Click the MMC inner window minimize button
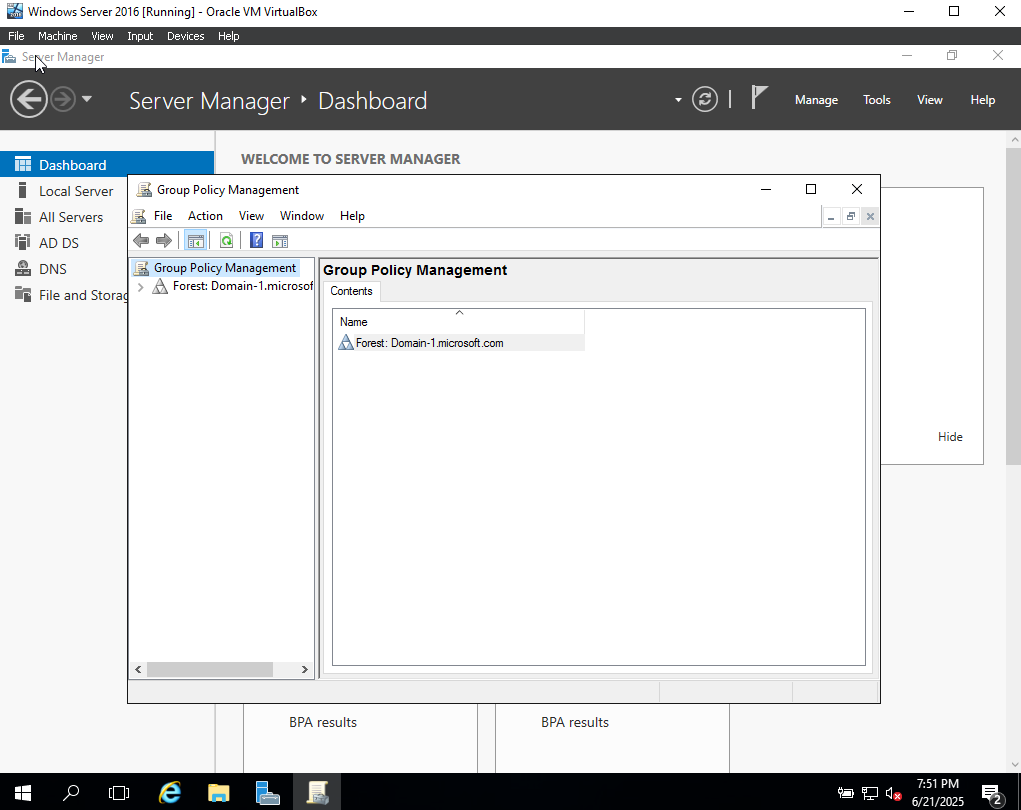This screenshot has height=810, width=1021. 831,216
